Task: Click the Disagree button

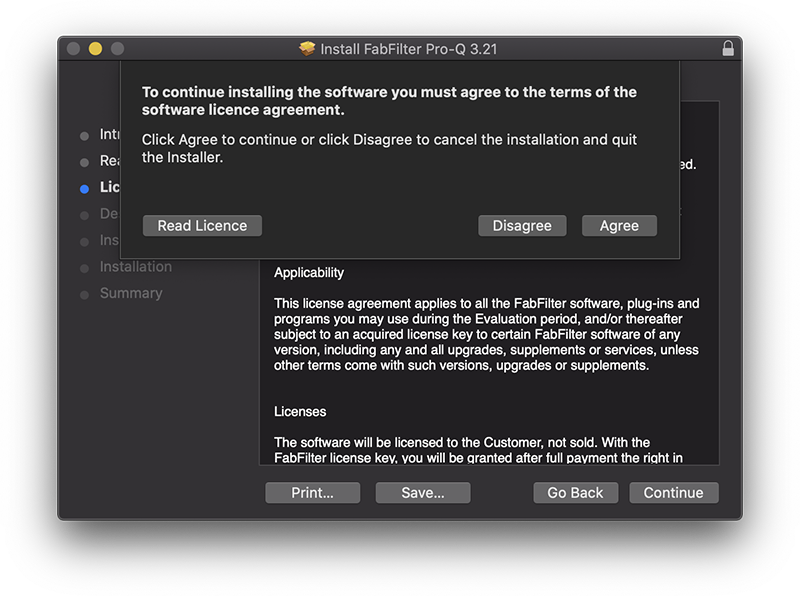Action: pyautogui.click(x=522, y=226)
